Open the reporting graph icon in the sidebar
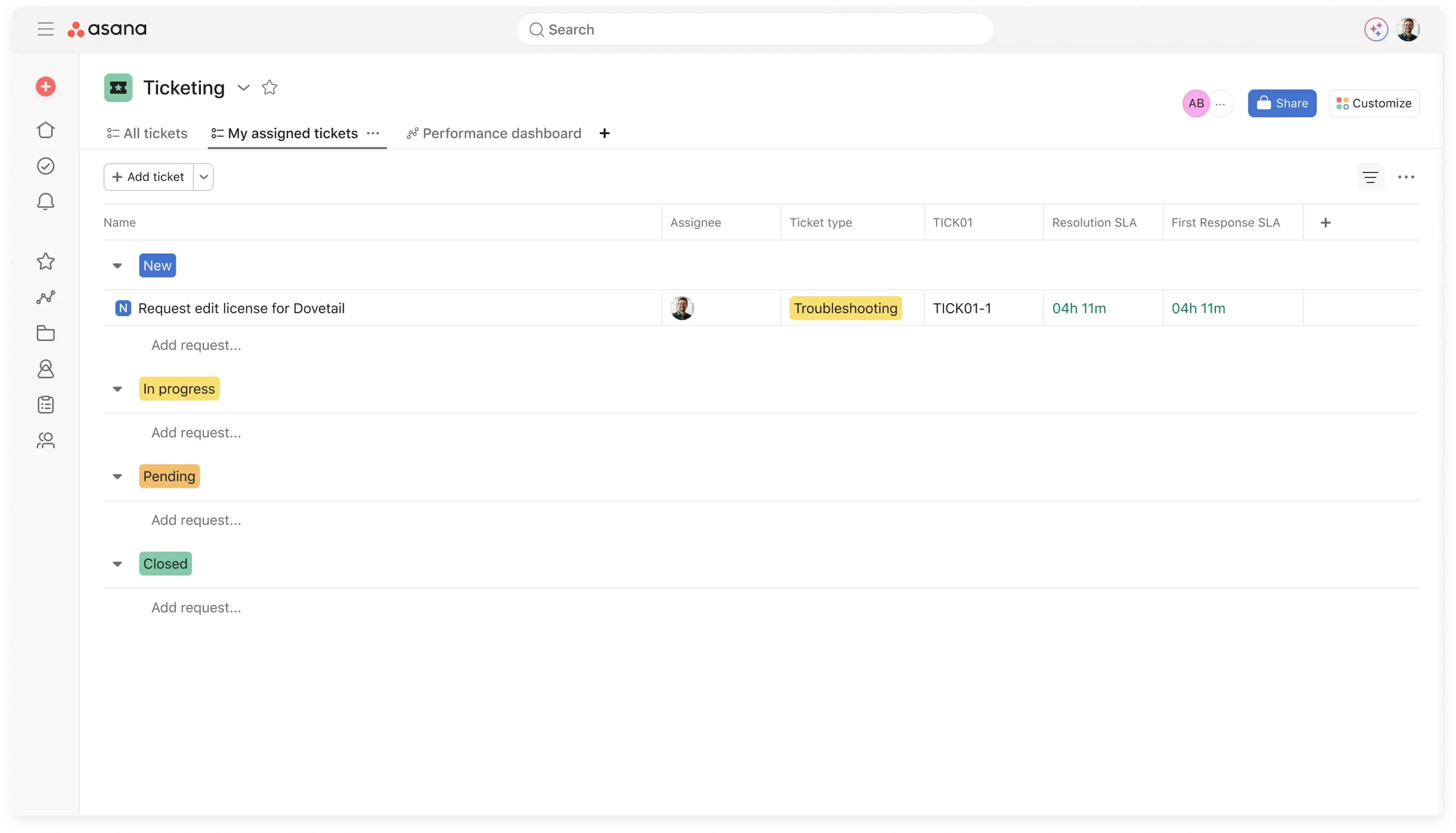 click(45, 297)
